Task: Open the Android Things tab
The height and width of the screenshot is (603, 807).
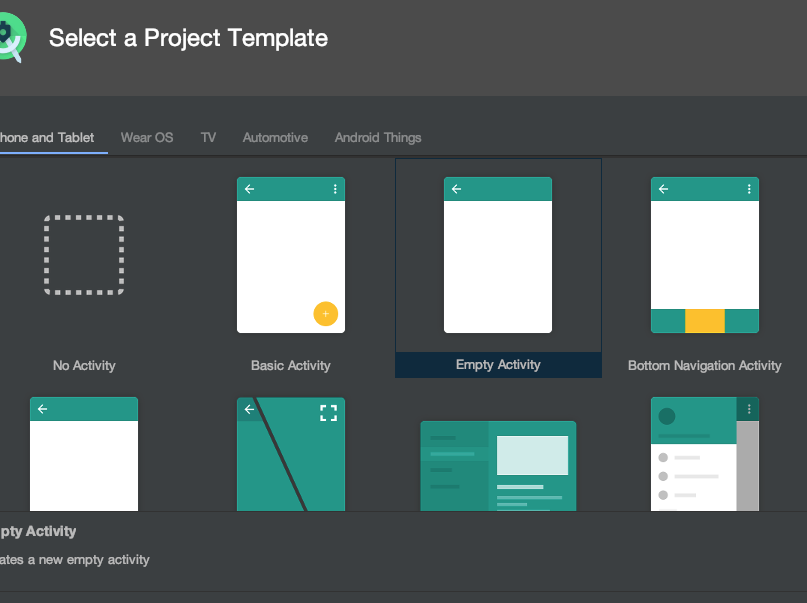Action: pyautogui.click(x=378, y=138)
